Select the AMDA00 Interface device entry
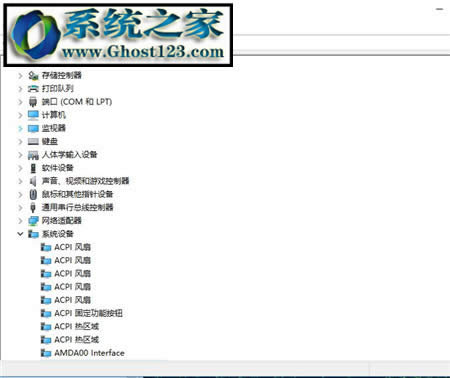The image size is (450, 378). [x=89, y=353]
